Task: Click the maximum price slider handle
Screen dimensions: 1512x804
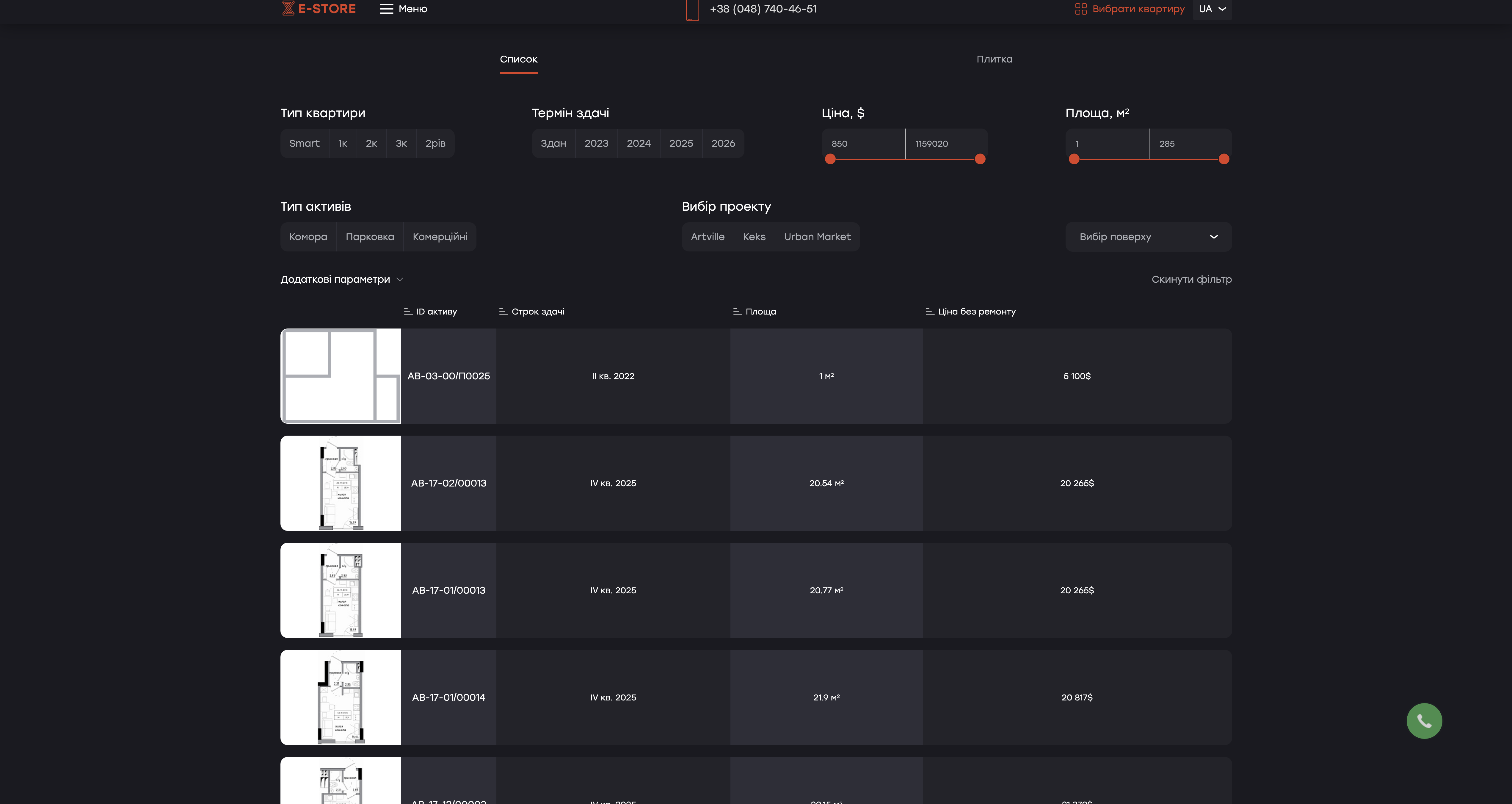Action: pos(980,159)
